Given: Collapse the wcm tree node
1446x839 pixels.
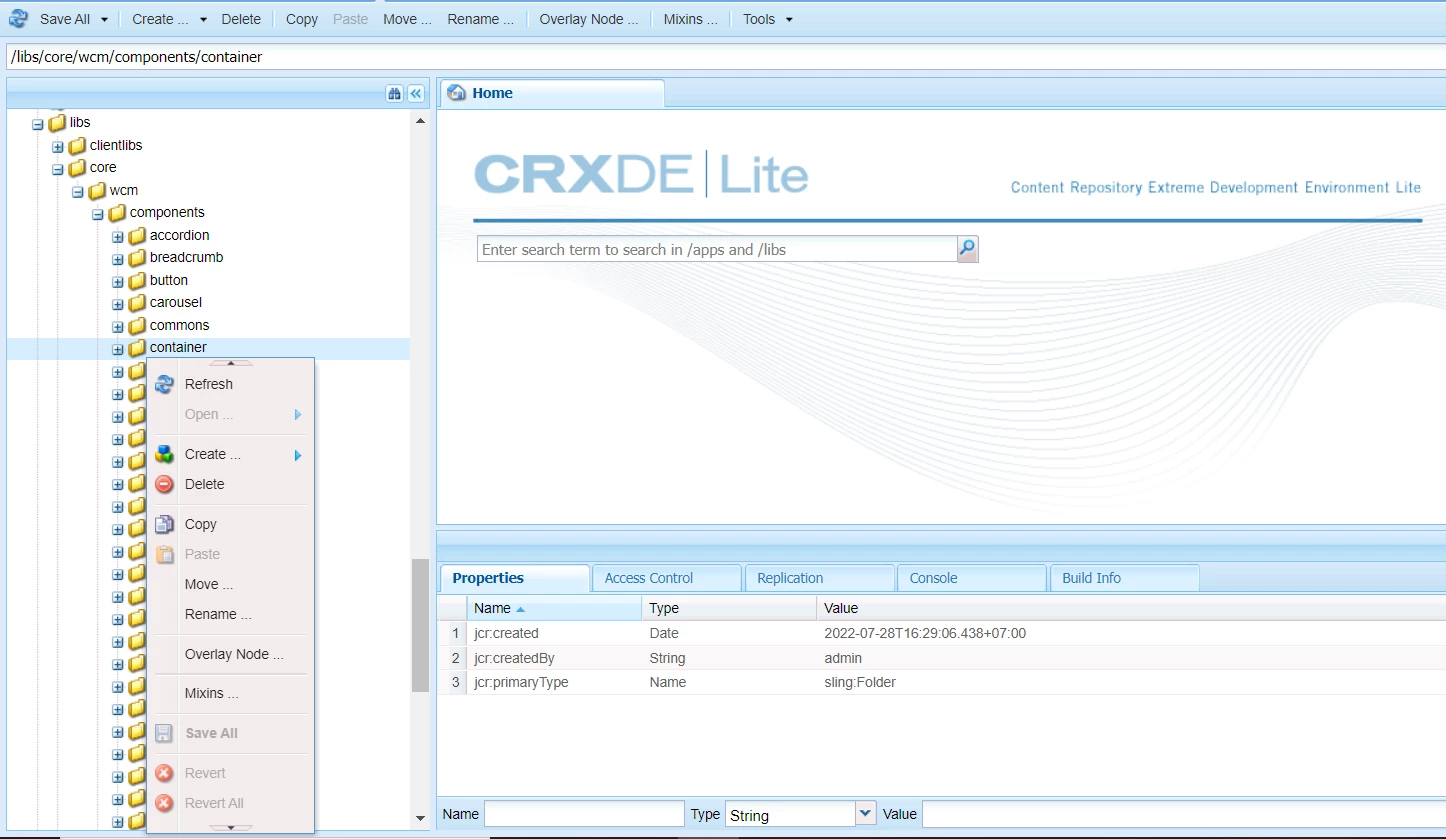Looking at the screenshot, I should pos(78,191).
